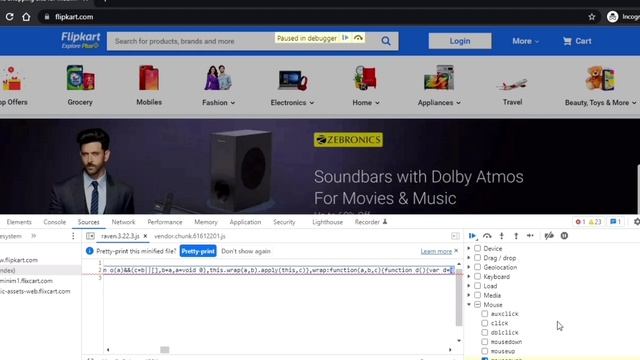
Task: Step over next function call
Action: pos(487,236)
